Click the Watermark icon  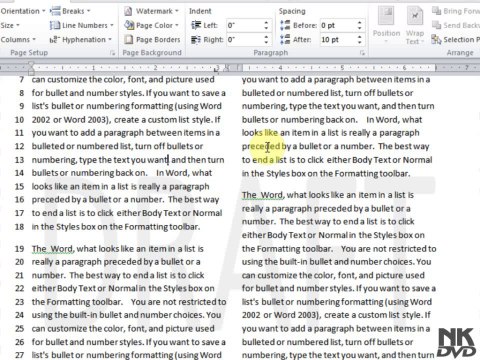(x=128, y=11)
